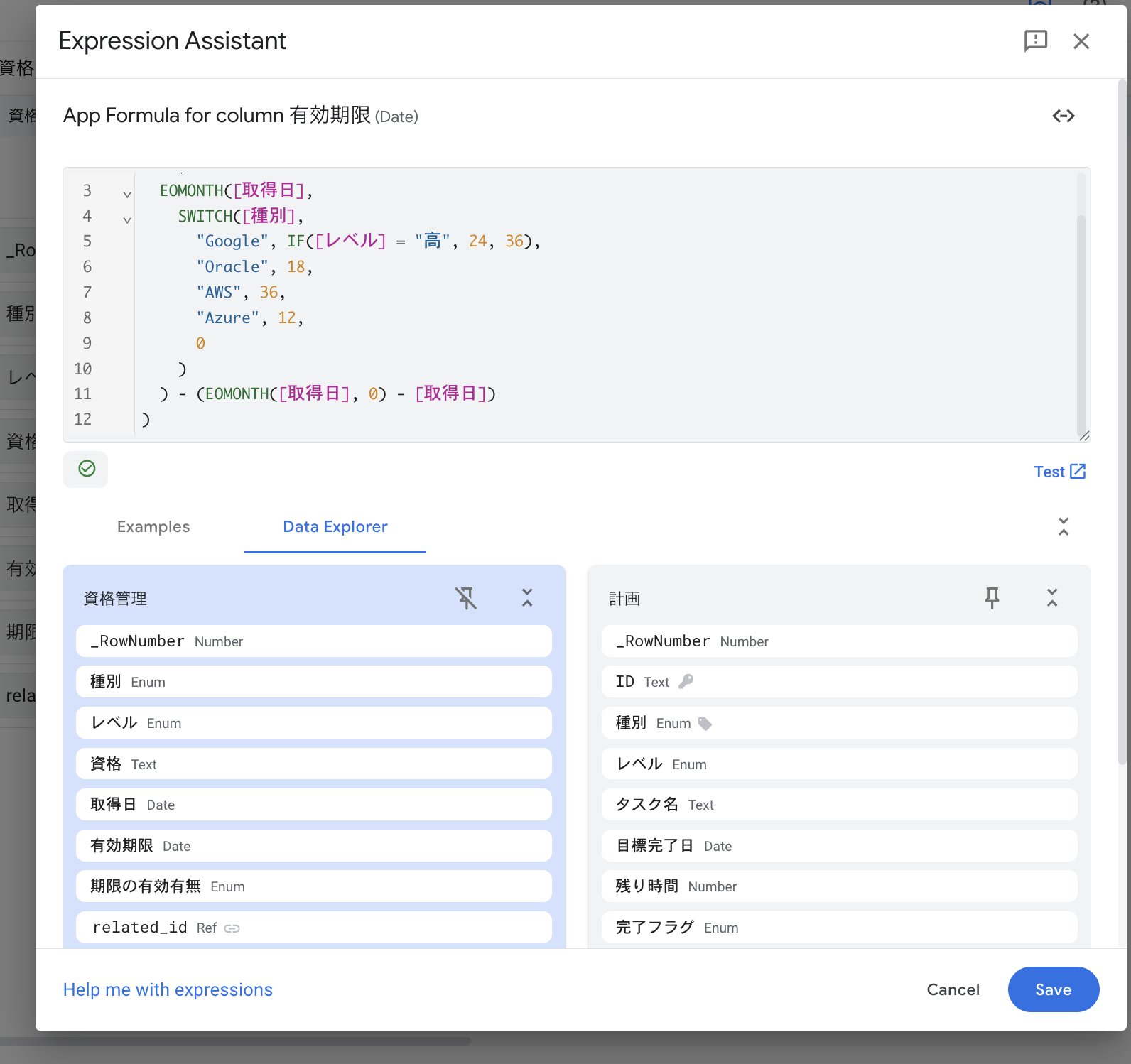Image resolution: width=1131 pixels, height=1064 pixels.
Task: Click the send feedback icon
Action: [1035, 41]
